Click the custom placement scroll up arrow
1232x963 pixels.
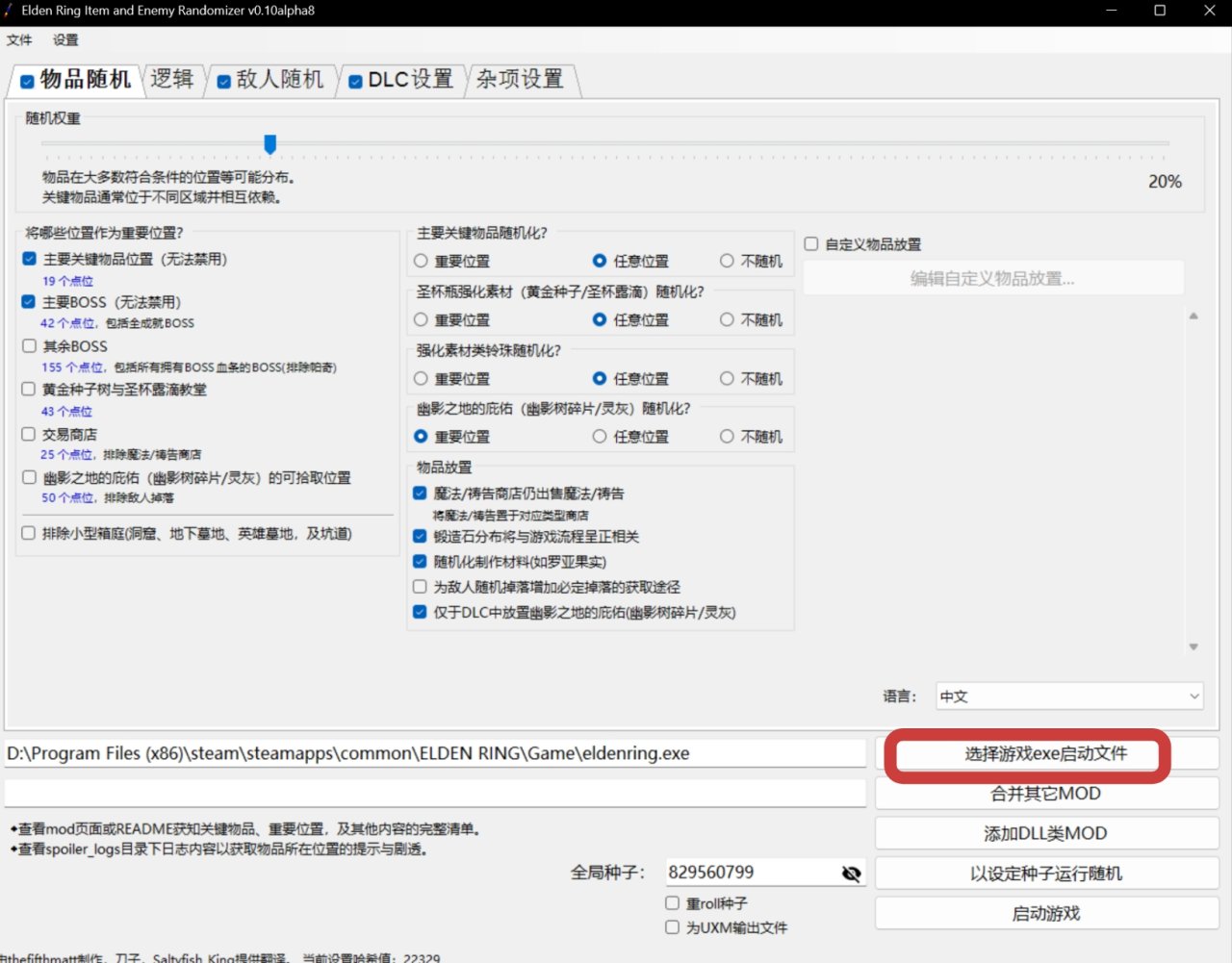1193,316
